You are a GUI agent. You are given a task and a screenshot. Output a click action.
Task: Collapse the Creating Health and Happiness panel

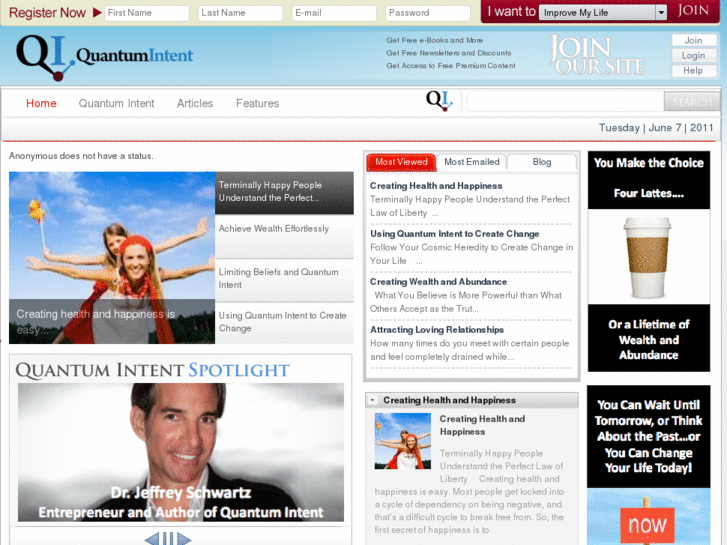(373, 400)
